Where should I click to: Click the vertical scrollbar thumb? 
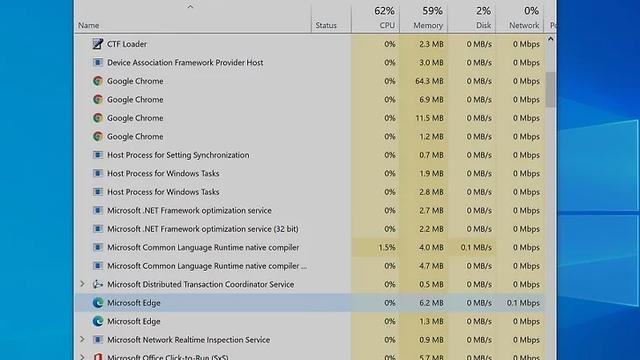click(x=550, y=90)
